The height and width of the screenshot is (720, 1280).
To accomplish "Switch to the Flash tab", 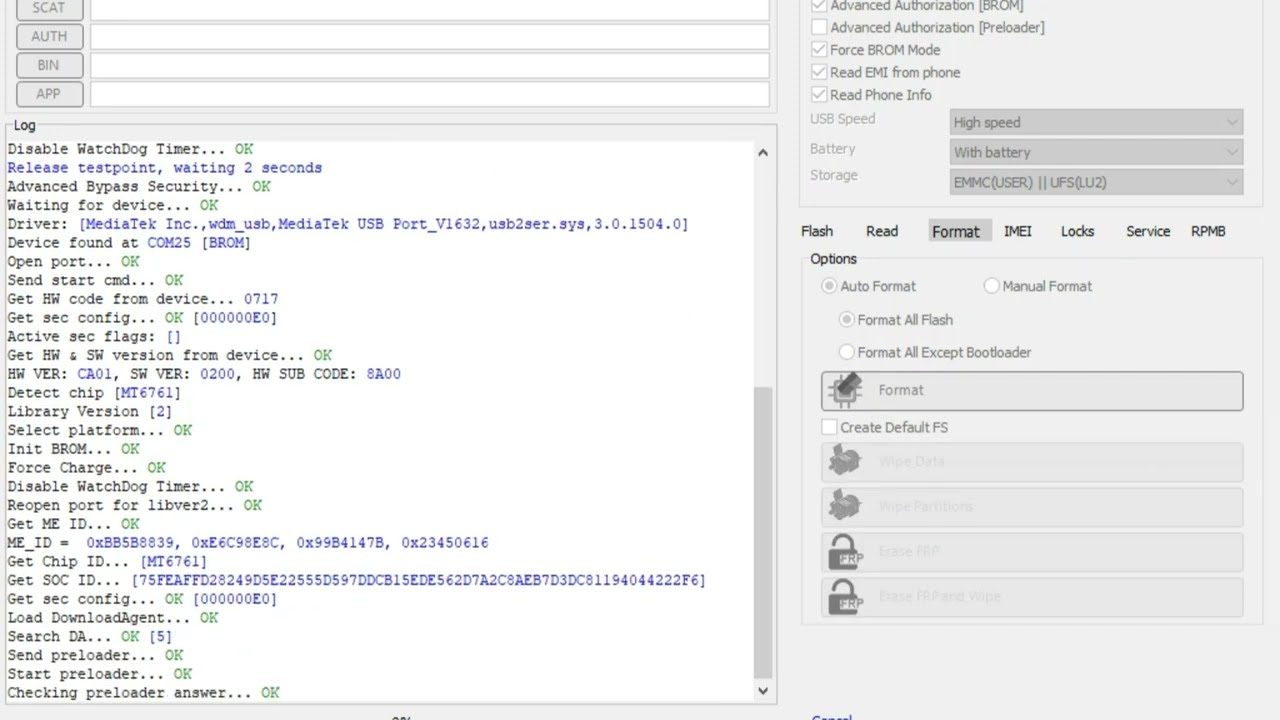I will (x=817, y=231).
